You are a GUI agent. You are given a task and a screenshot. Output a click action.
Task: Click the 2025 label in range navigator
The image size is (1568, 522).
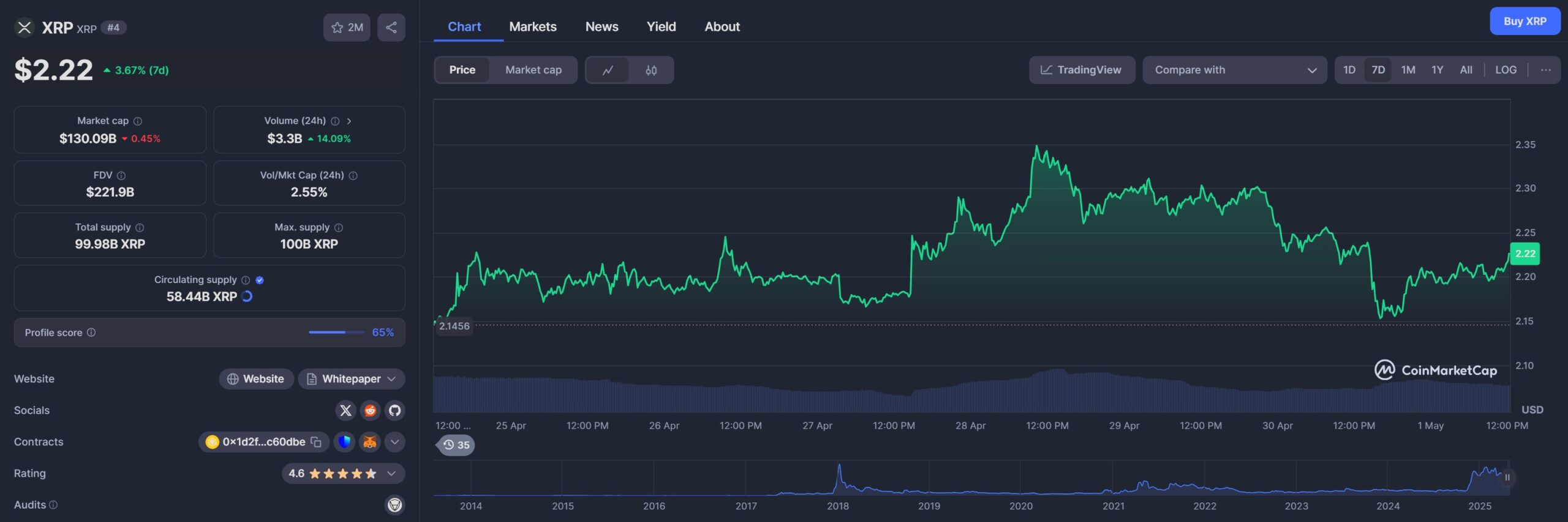coord(1480,507)
